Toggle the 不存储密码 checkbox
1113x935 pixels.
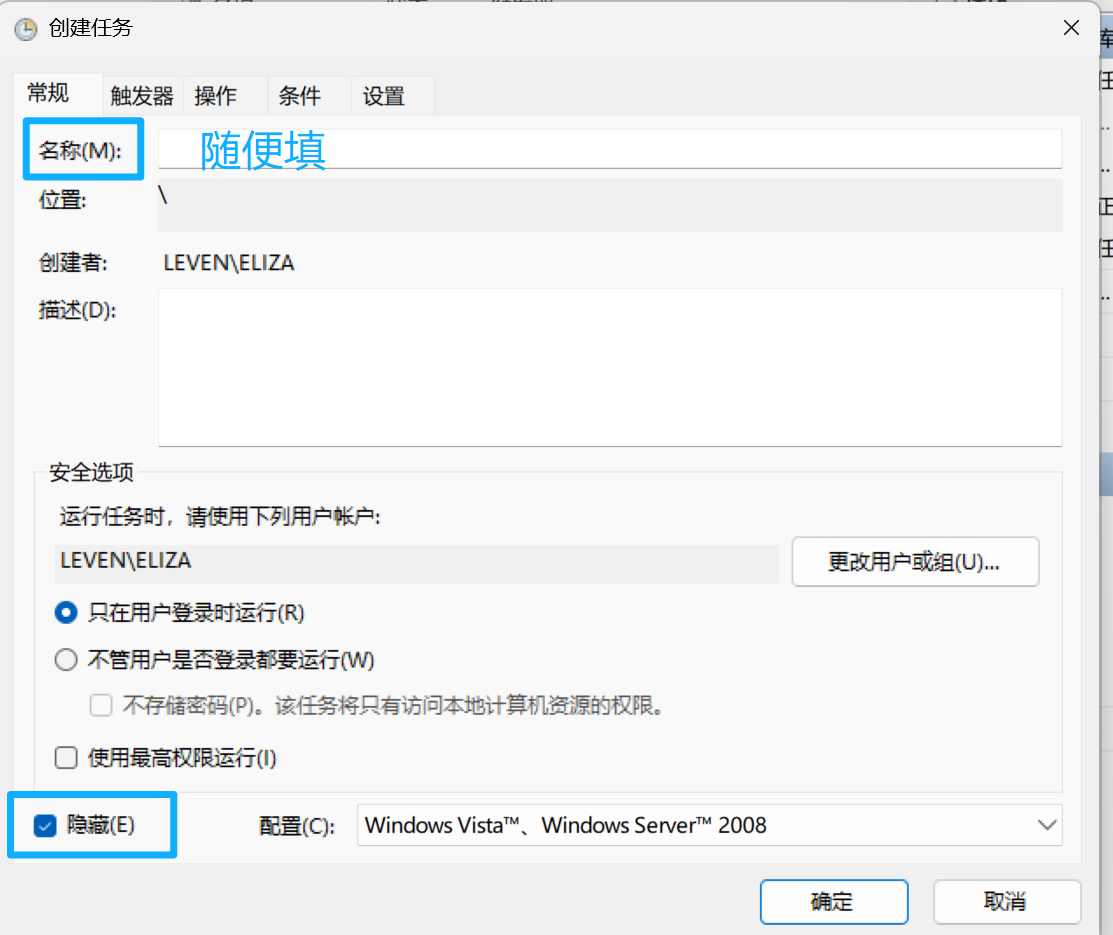point(101,706)
